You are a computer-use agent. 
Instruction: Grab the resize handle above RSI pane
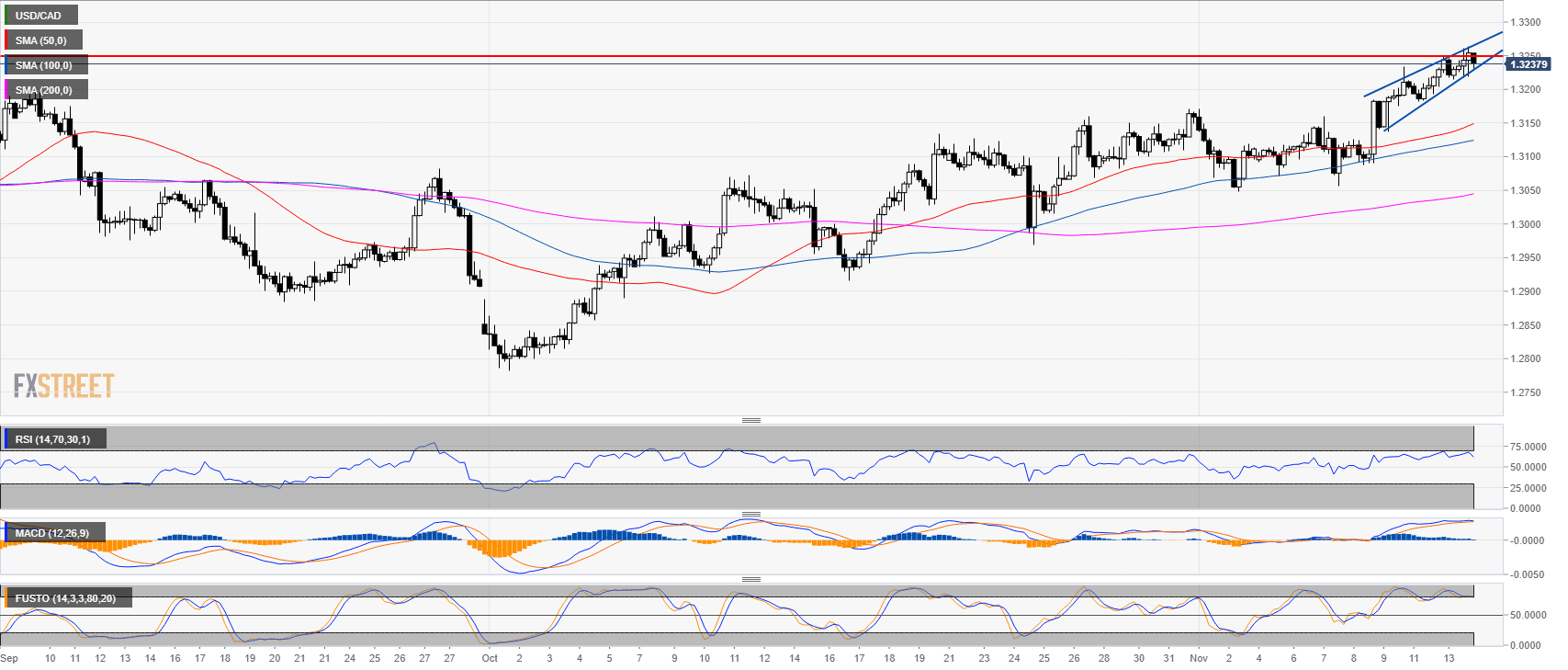coord(750,420)
